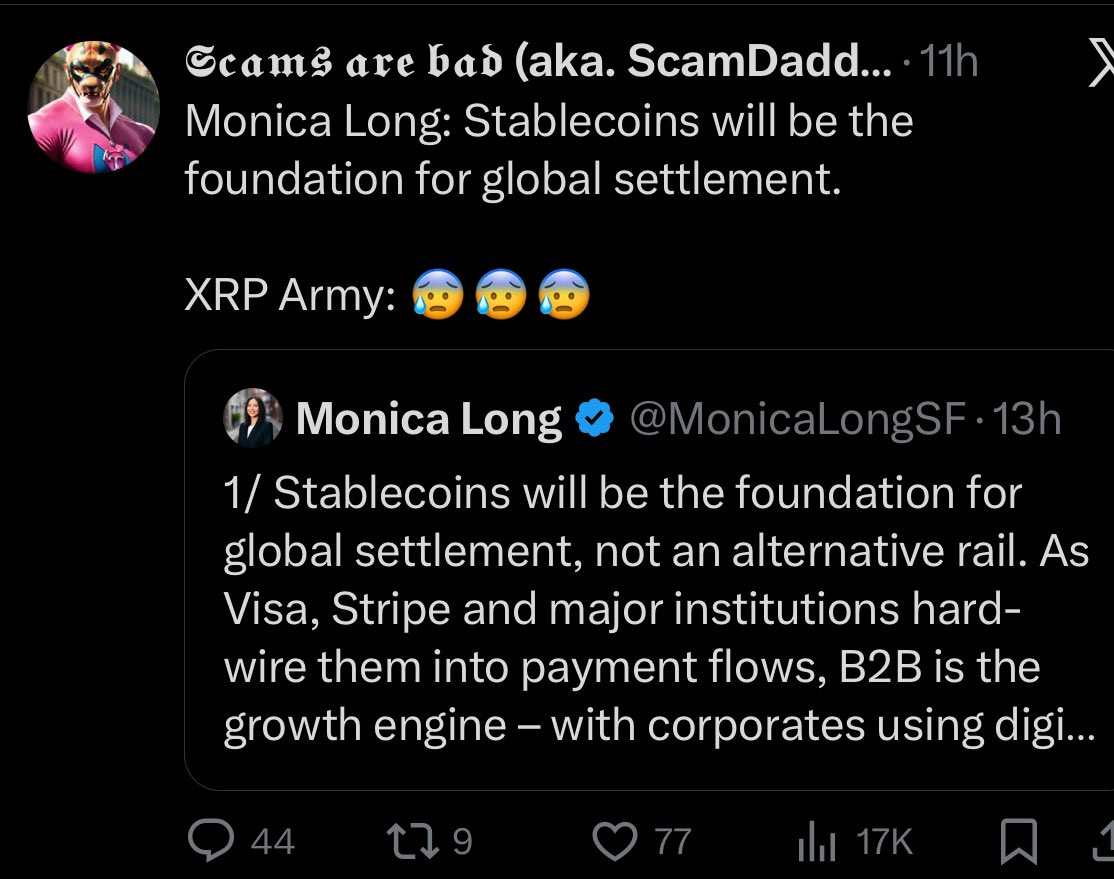
Task: Like the post with the heart icon
Action: click(x=614, y=841)
